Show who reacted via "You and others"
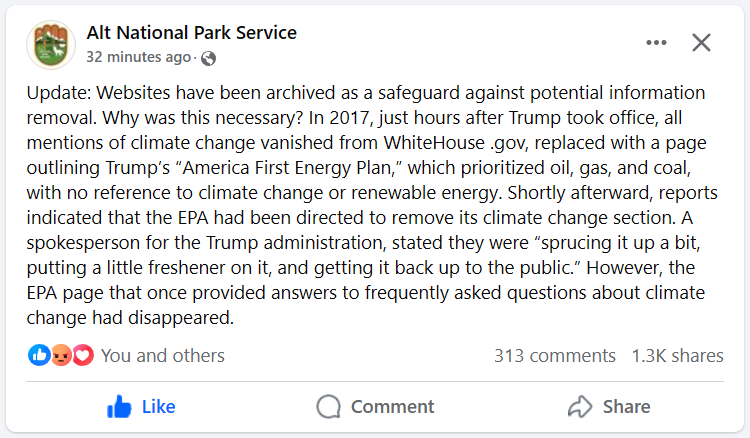 [x=163, y=355]
